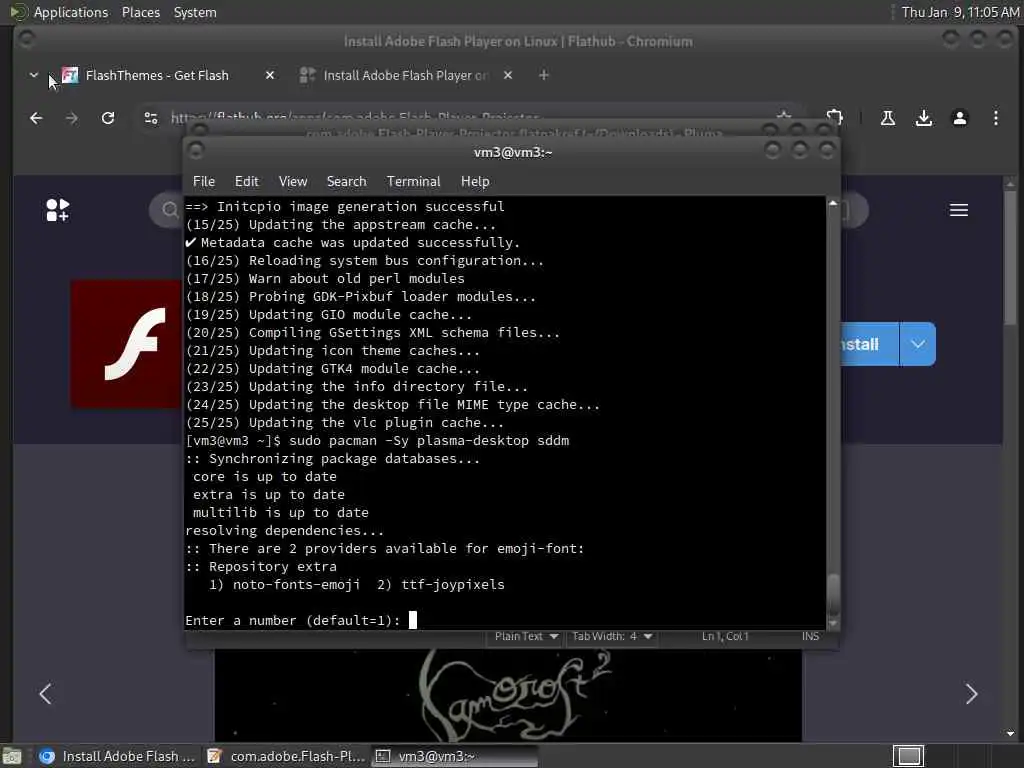1024x768 pixels.
Task: Close the Install Adobe Flash Player tab
Action: (x=507, y=75)
